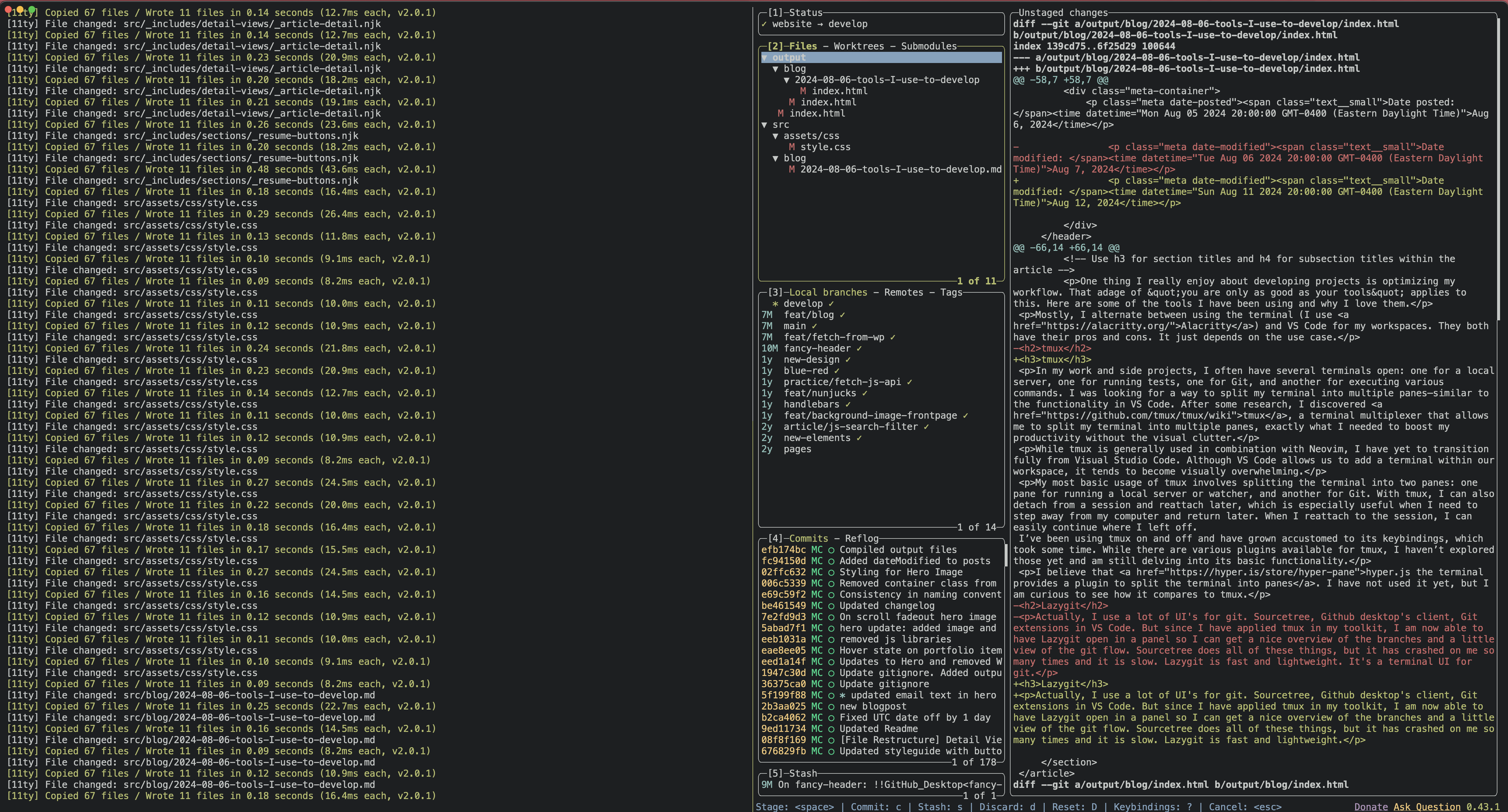Select the feat/background-image-frontpage branch

870,415
